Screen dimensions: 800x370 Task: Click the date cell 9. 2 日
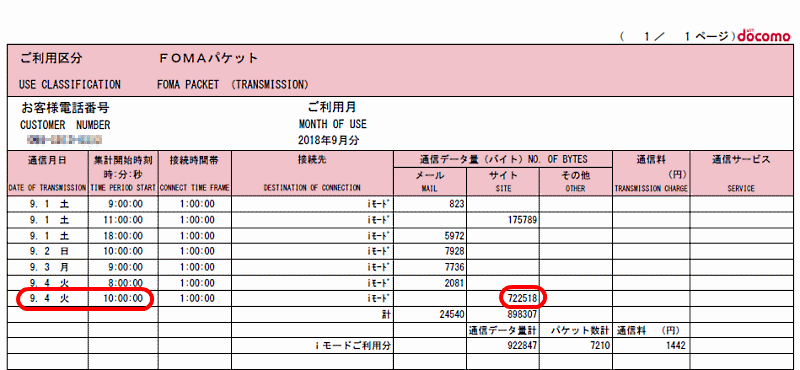[49, 252]
